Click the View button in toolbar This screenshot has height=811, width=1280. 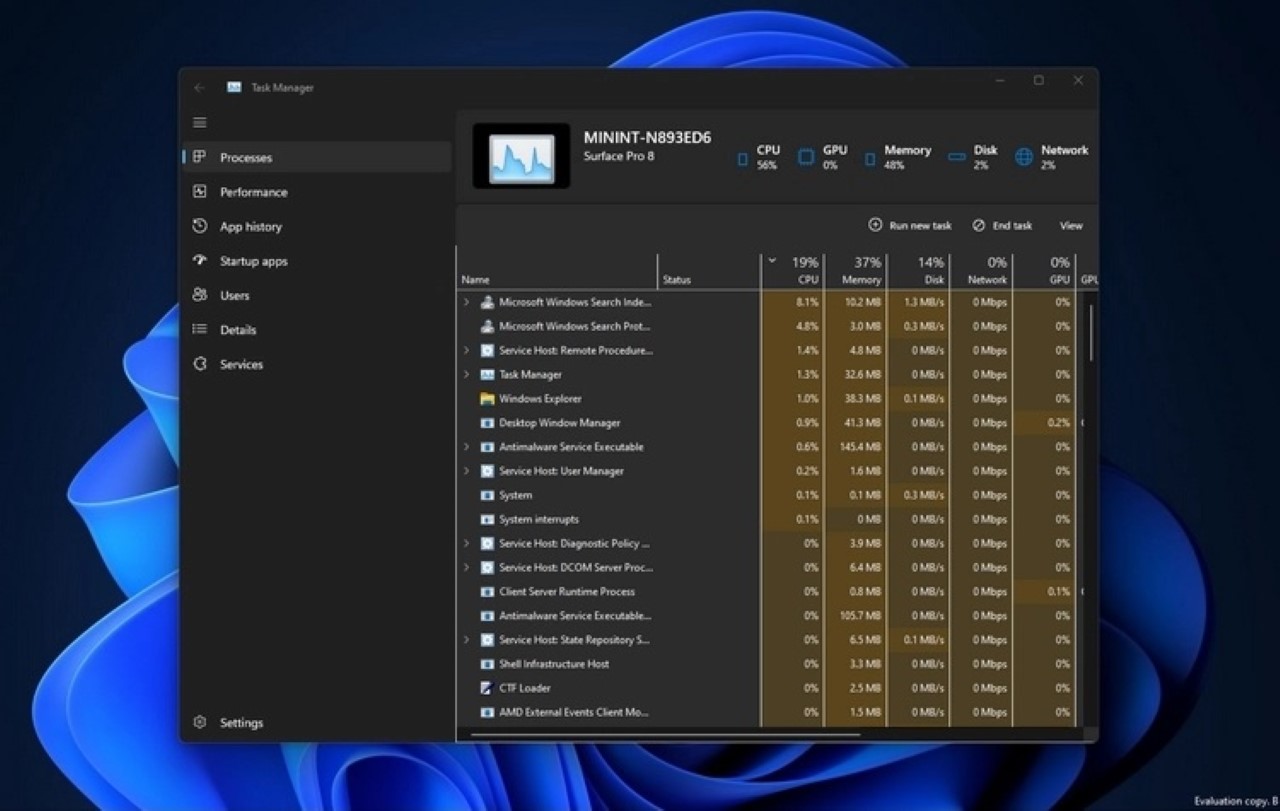coord(1071,226)
